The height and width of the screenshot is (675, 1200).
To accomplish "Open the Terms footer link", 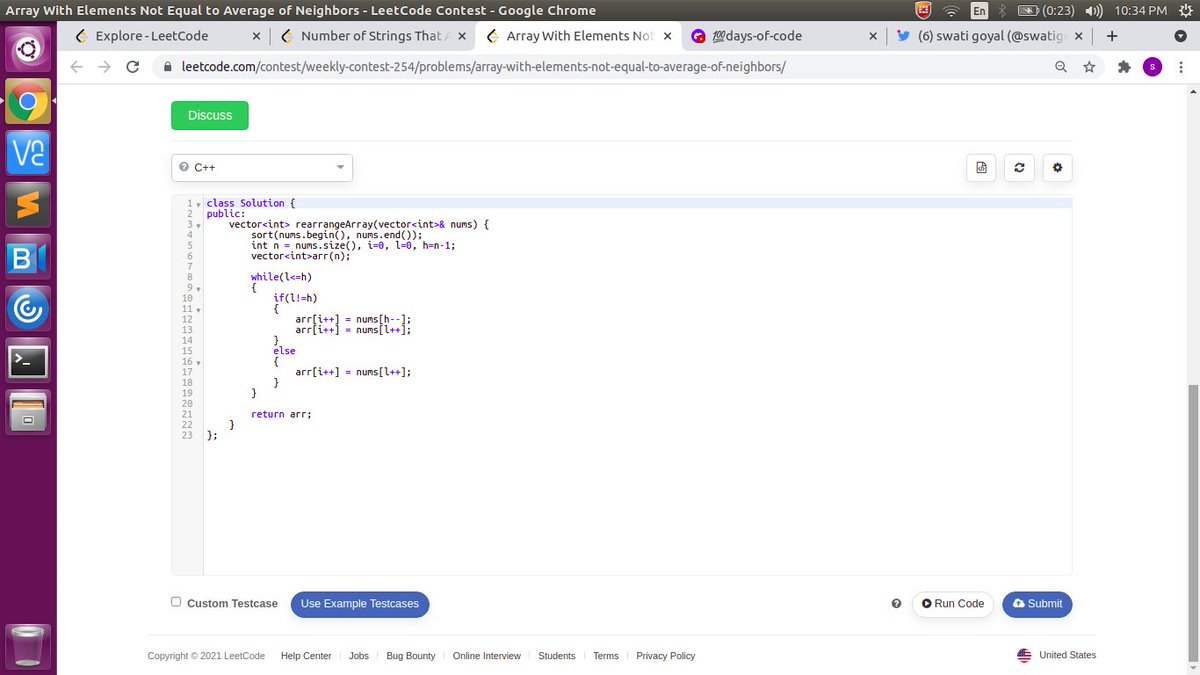I will coord(606,656).
